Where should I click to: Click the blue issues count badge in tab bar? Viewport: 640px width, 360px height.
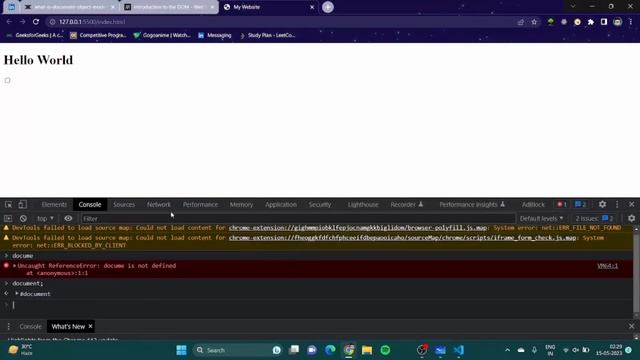click(580, 204)
